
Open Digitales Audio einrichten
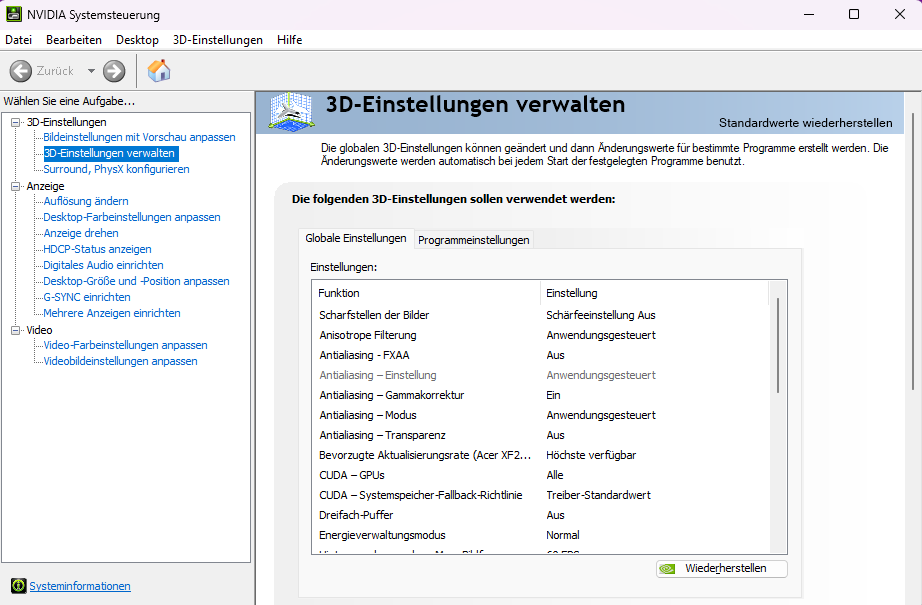[x=103, y=265]
